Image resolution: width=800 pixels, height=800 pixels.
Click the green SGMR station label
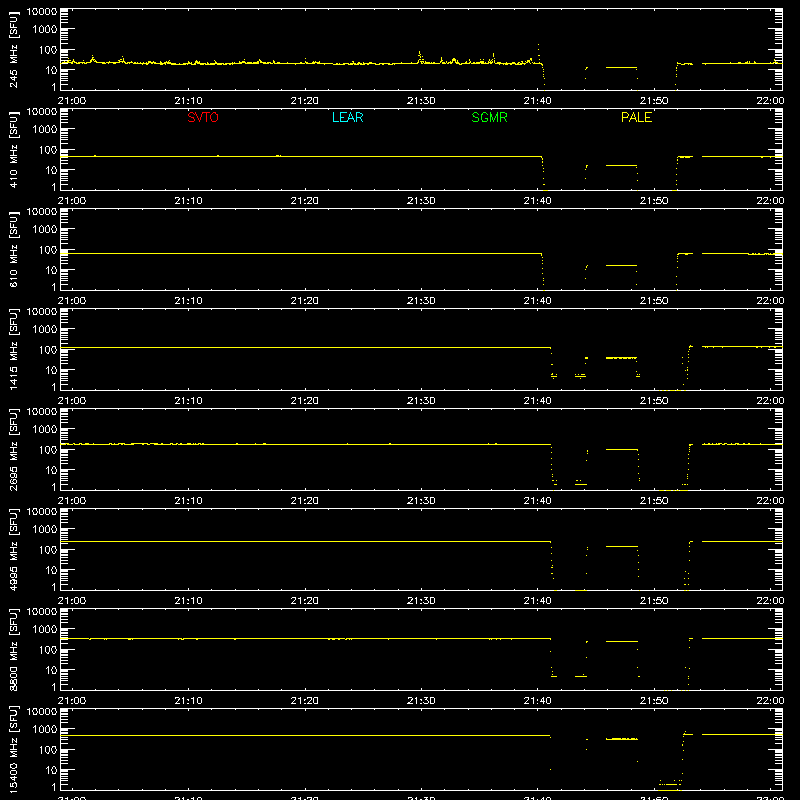click(x=489, y=117)
